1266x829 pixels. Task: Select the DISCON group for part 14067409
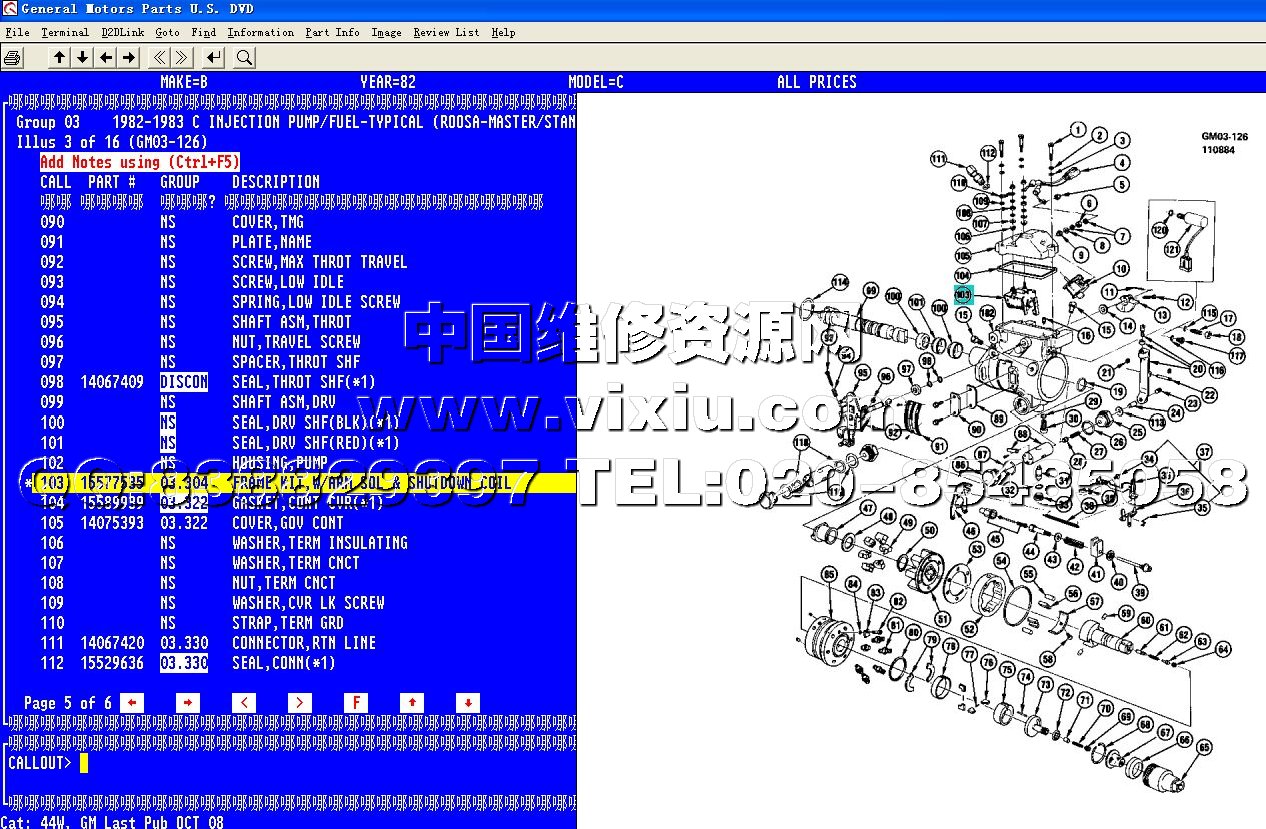[184, 382]
